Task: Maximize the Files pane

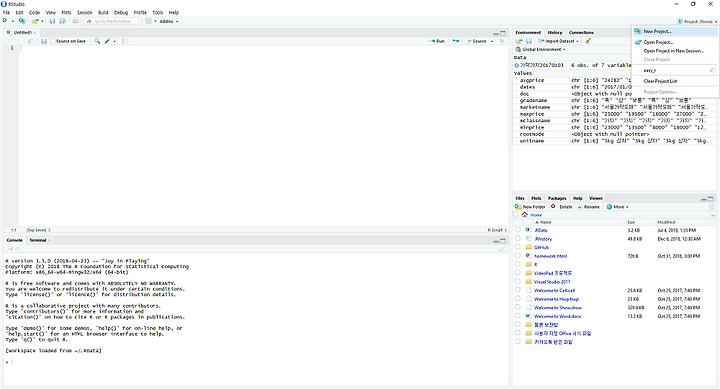Action: [711, 199]
